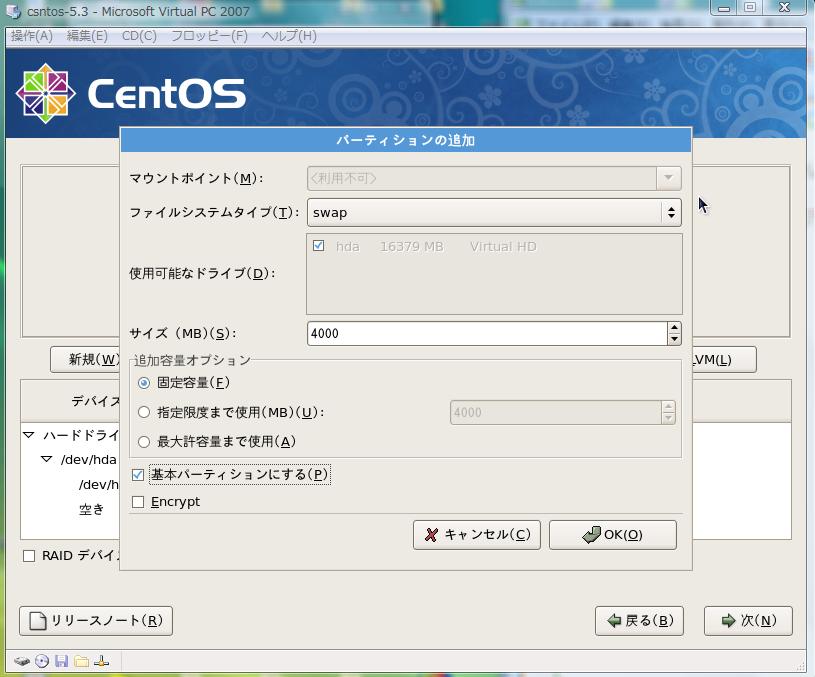815x677 pixels.
Task: Open the フロッピー(F) menu
Action: (x=209, y=36)
